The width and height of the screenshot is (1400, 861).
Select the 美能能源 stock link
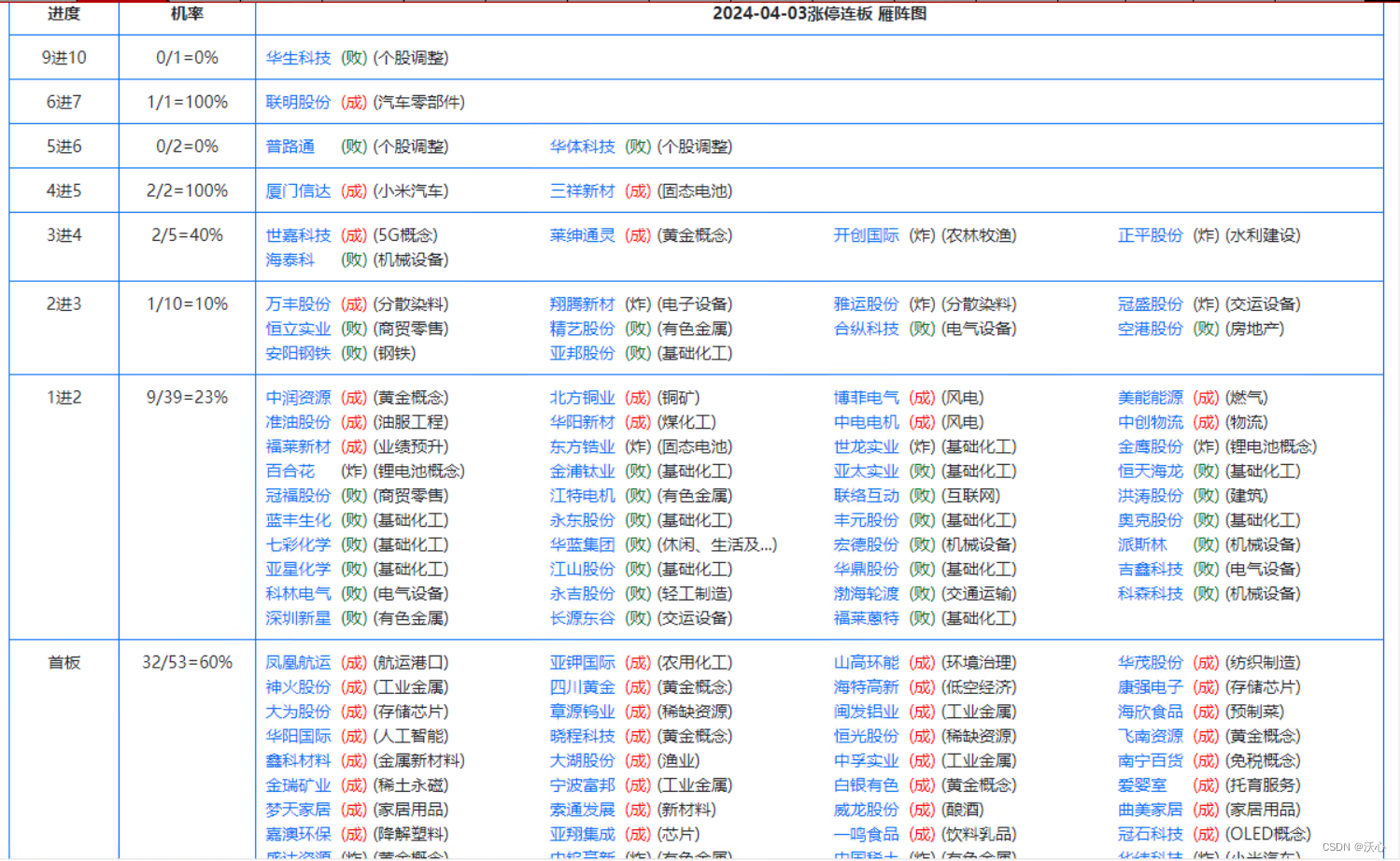(1150, 398)
